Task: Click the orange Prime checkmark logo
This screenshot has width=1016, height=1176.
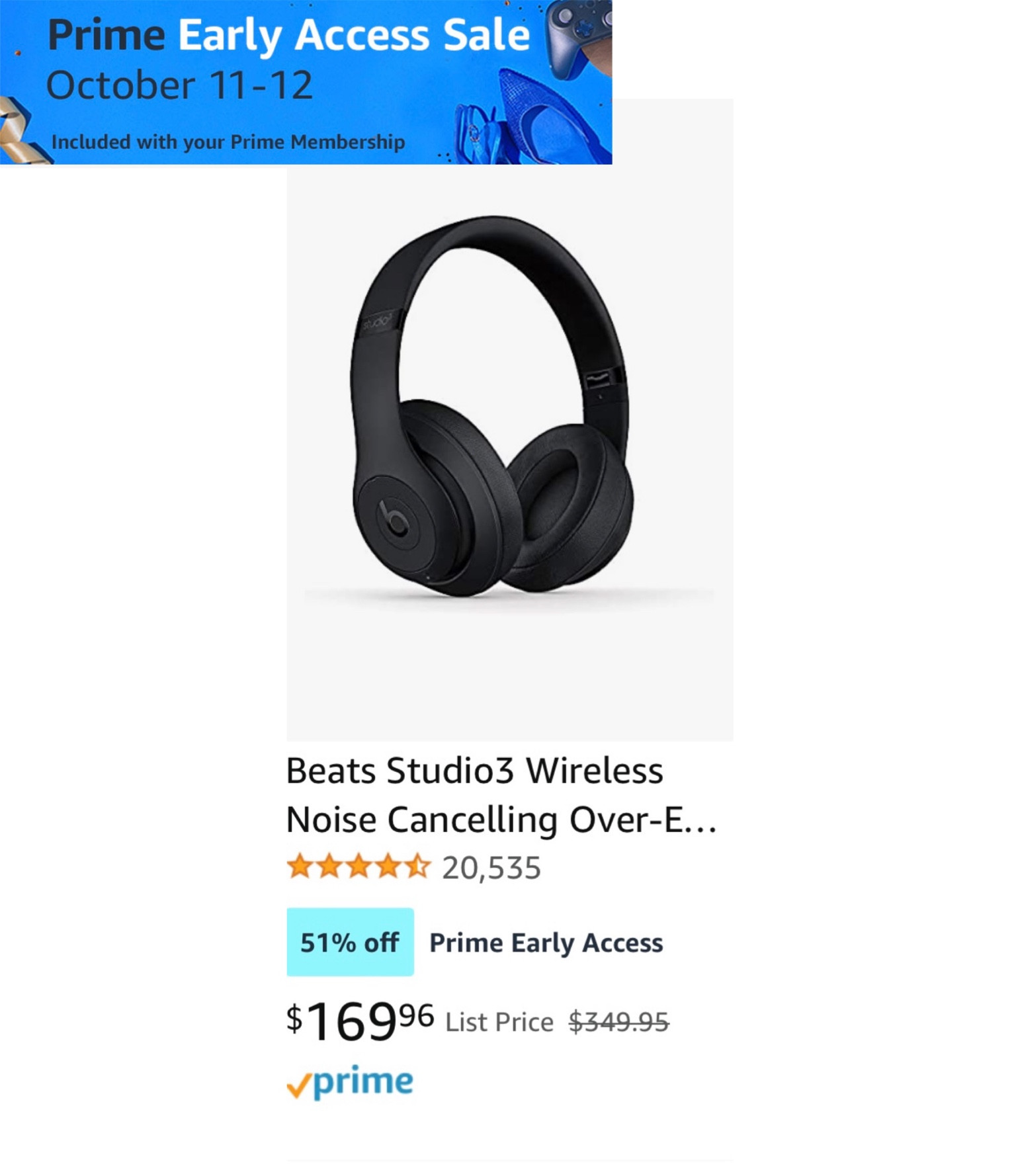Action: (299, 1085)
